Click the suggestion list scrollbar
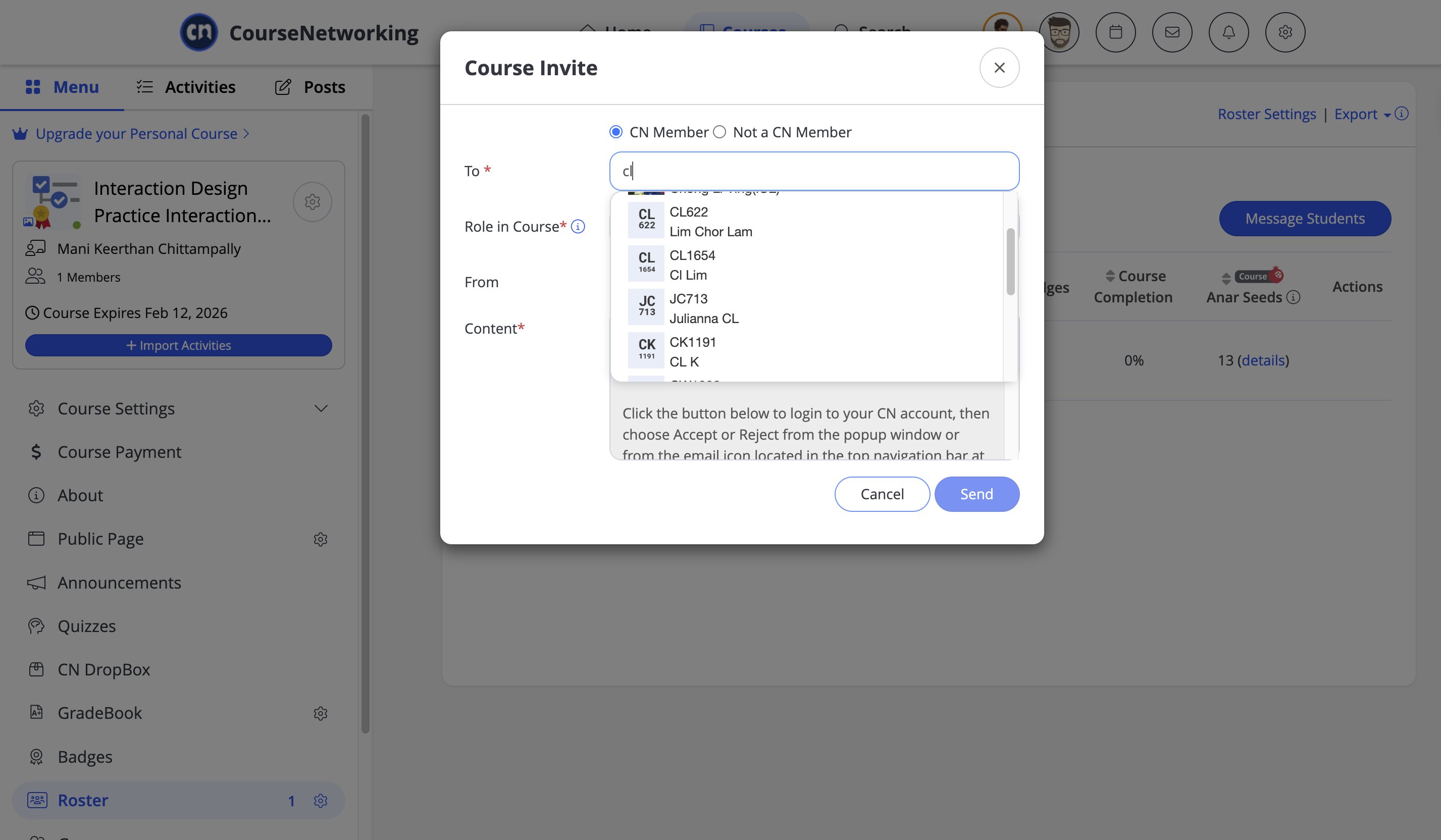 (x=1010, y=261)
